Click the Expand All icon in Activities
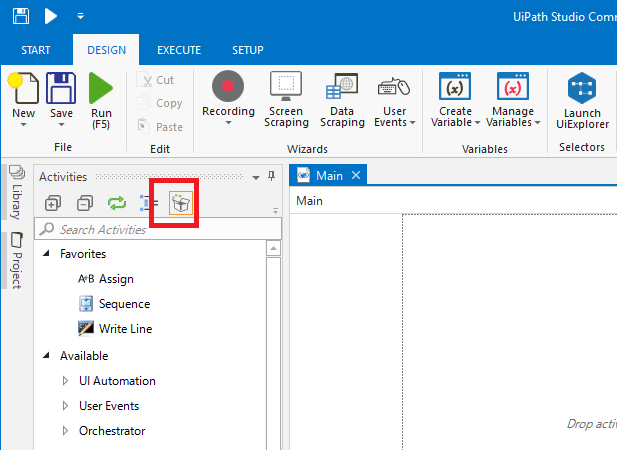This screenshot has height=450, width=617. [x=53, y=203]
